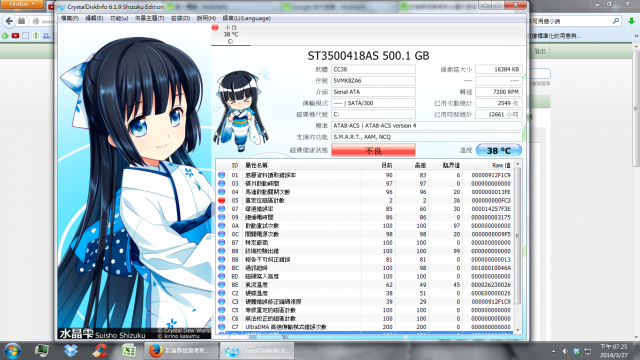Click the features field S.M.A.R.T., AAM, NCQ
Screen dimensions: 640x360
click(427, 137)
